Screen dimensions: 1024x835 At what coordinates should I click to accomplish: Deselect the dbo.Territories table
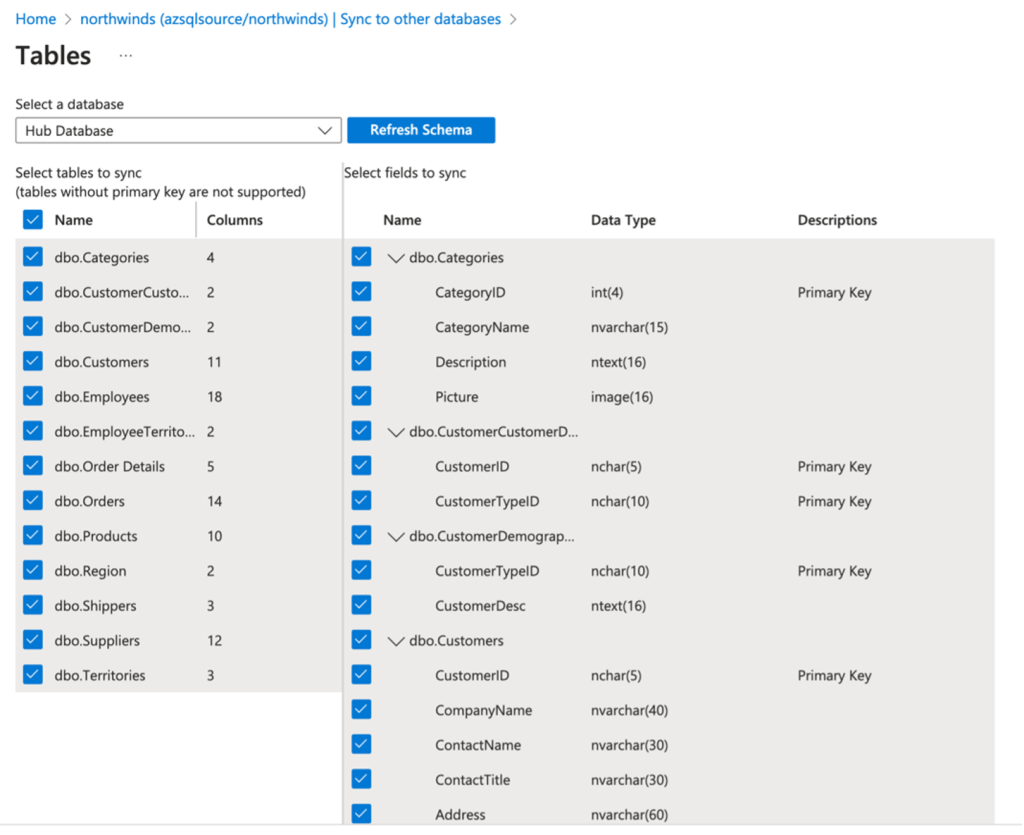(x=31, y=675)
